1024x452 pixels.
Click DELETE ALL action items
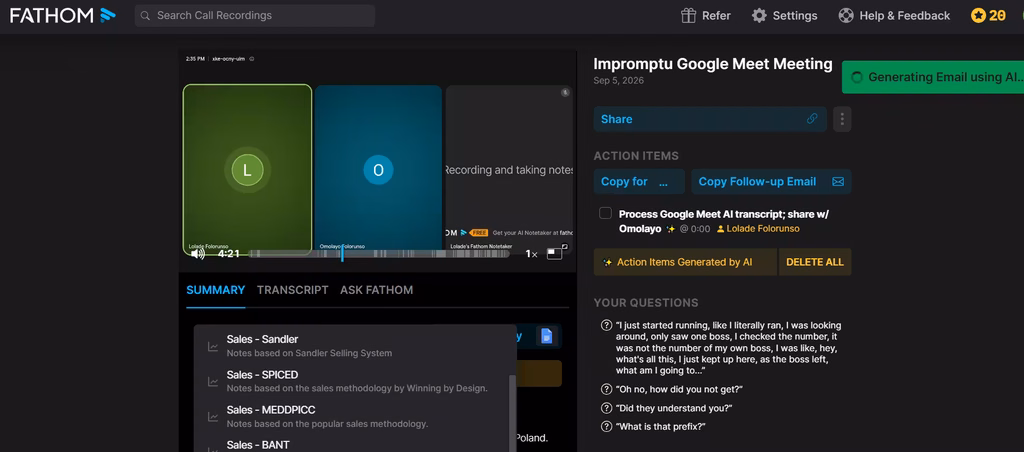pyautogui.click(x=814, y=262)
